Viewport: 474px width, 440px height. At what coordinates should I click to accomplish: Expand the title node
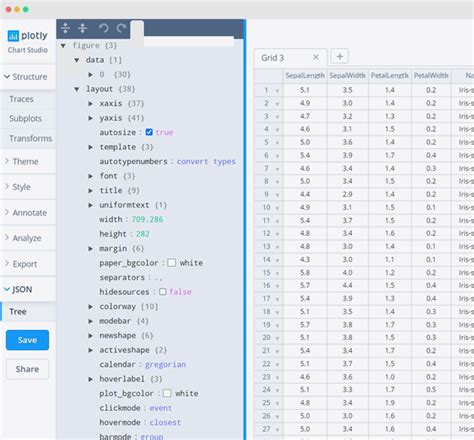pos(90,190)
